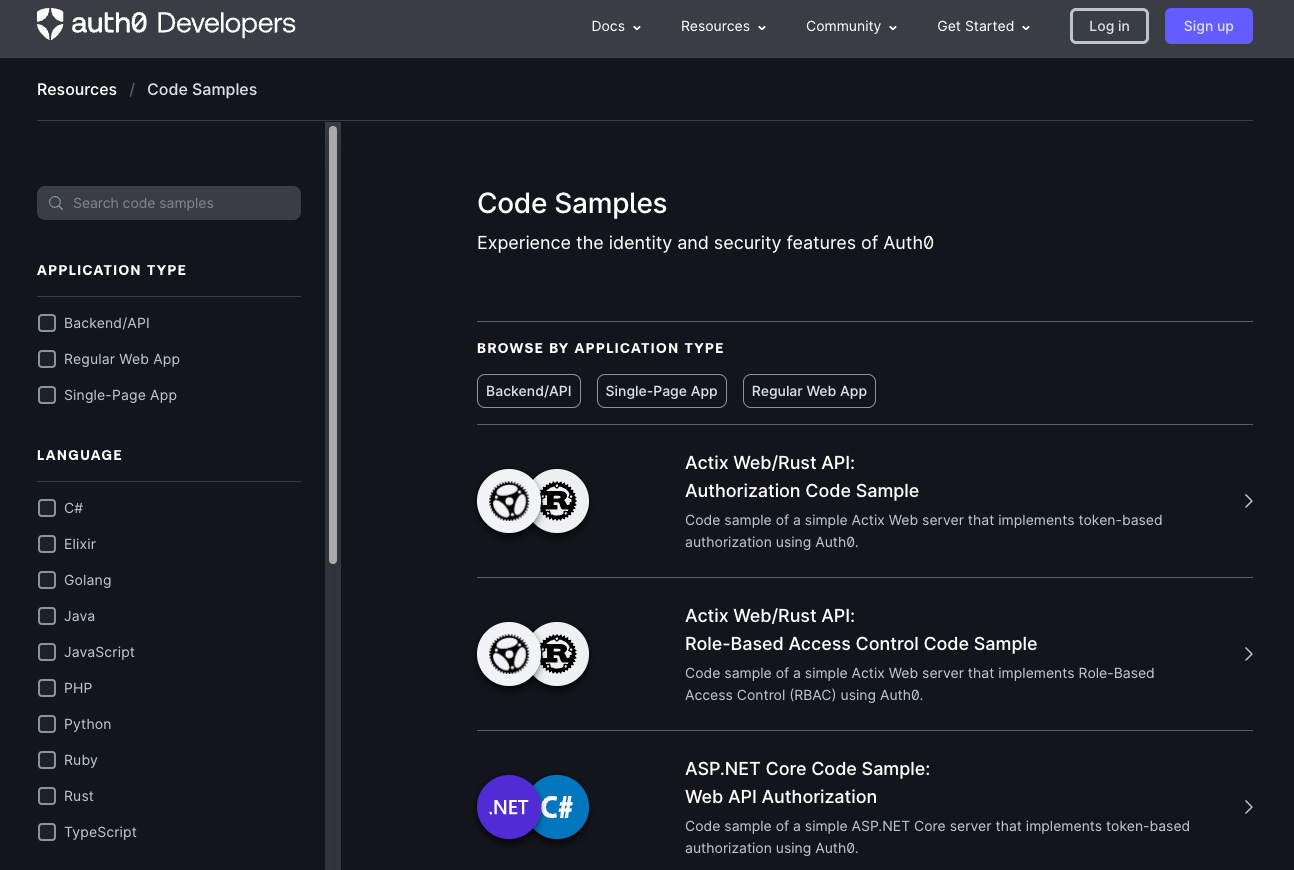
Task: Click Code Samples breadcrumb link
Action: pos(202,90)
